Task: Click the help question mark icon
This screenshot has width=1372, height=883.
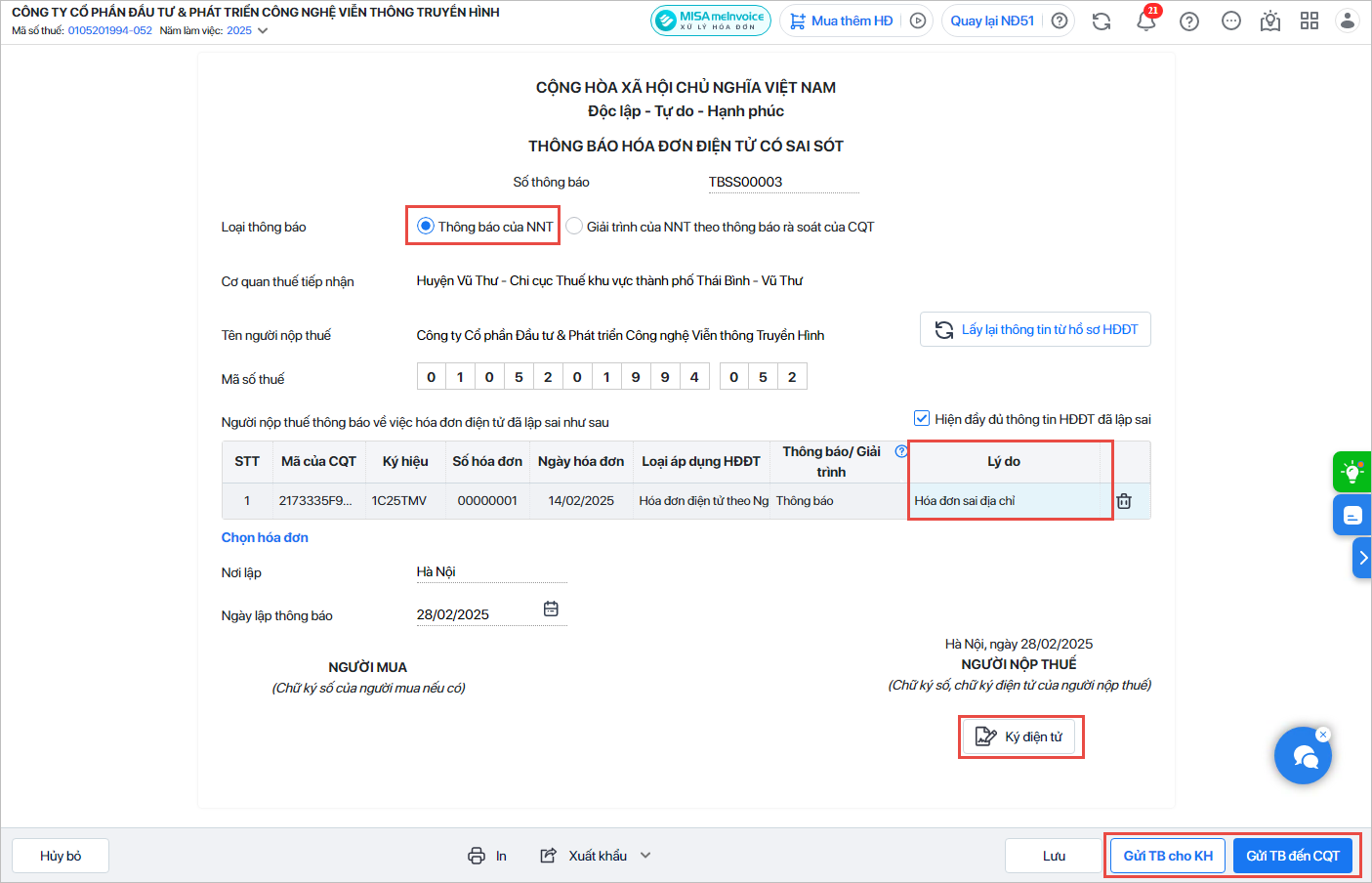Action: pyautogui.click(x=1188, y=21)
